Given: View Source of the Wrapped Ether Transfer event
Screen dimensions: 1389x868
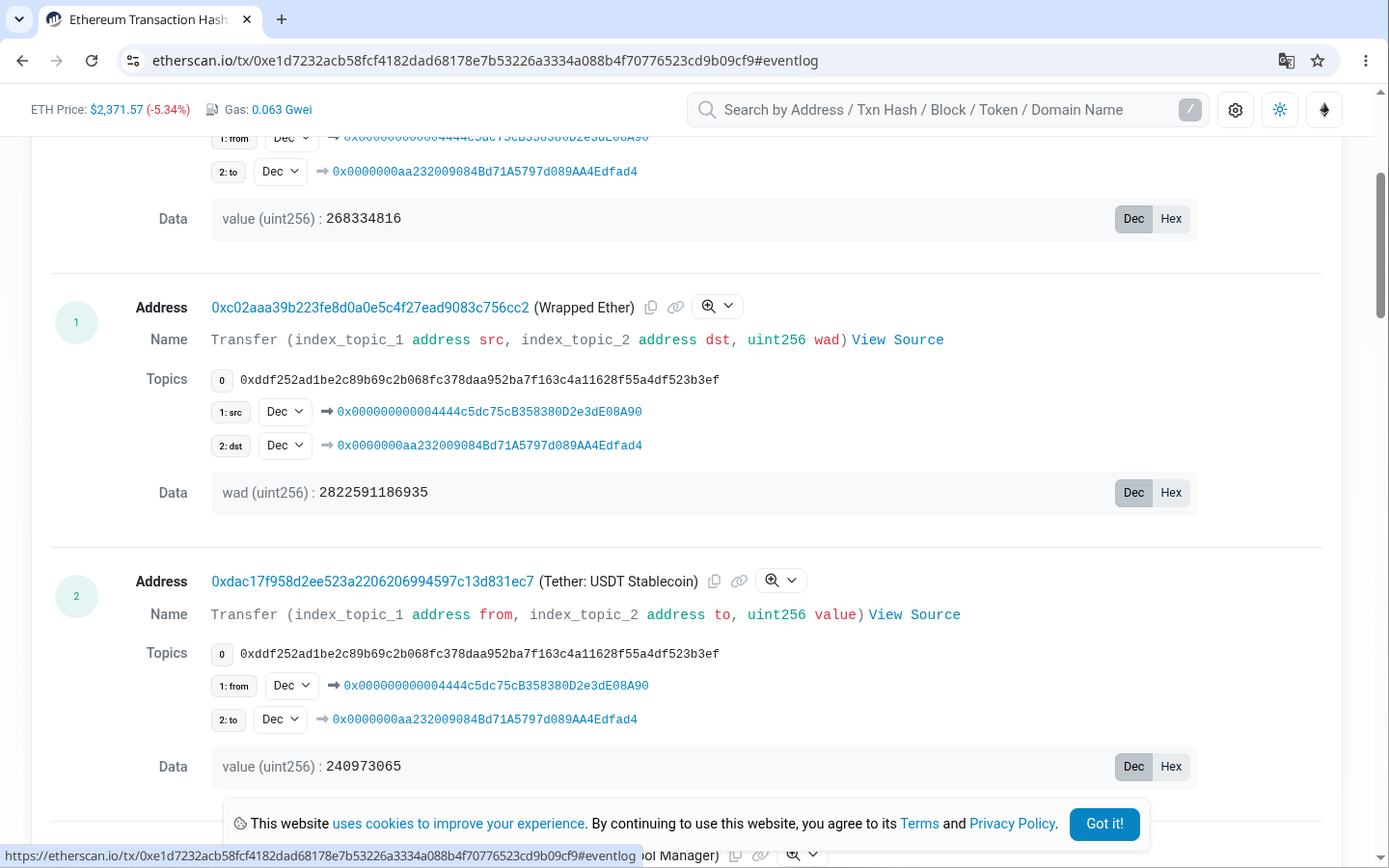Looking at the screenshot, I should 898,340.
